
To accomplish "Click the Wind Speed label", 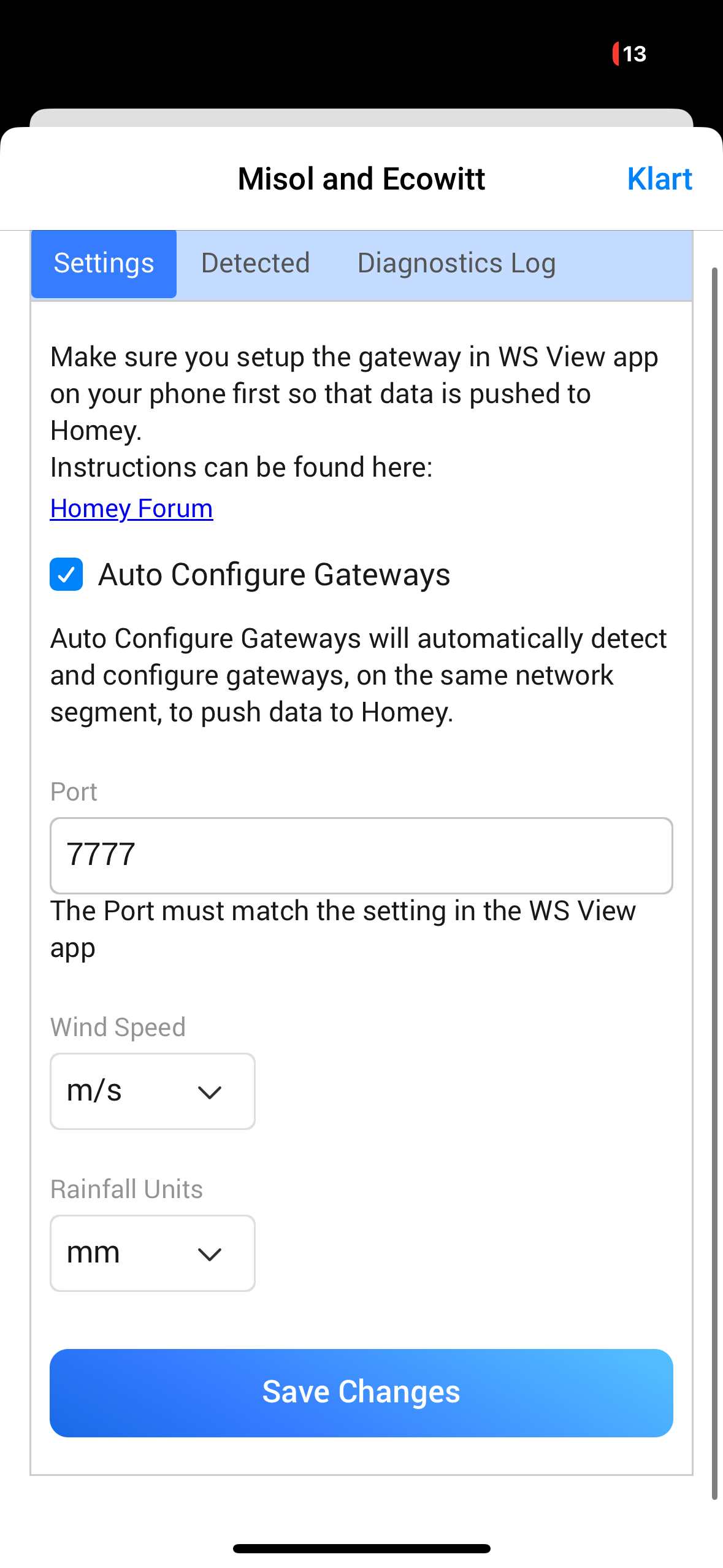I will tap(118, 1027).
